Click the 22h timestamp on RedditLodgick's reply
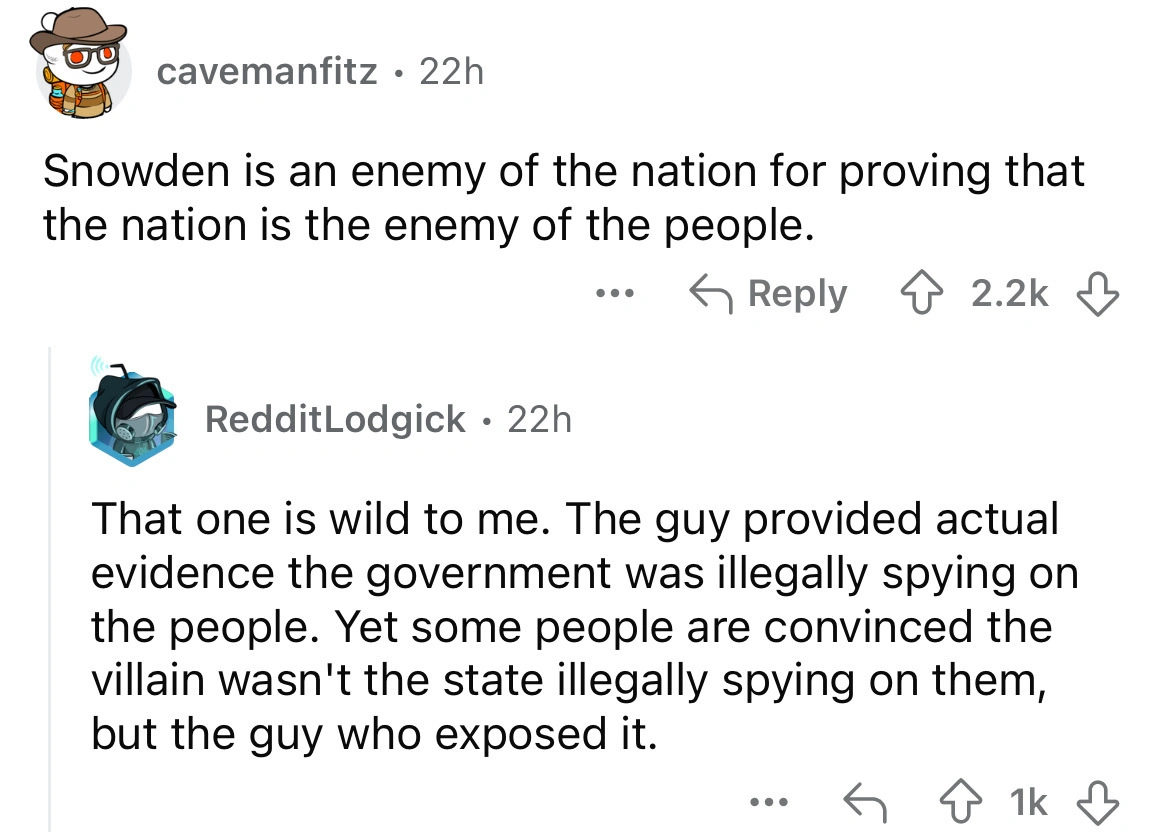 pyautogui.click(x=539, y=419)
